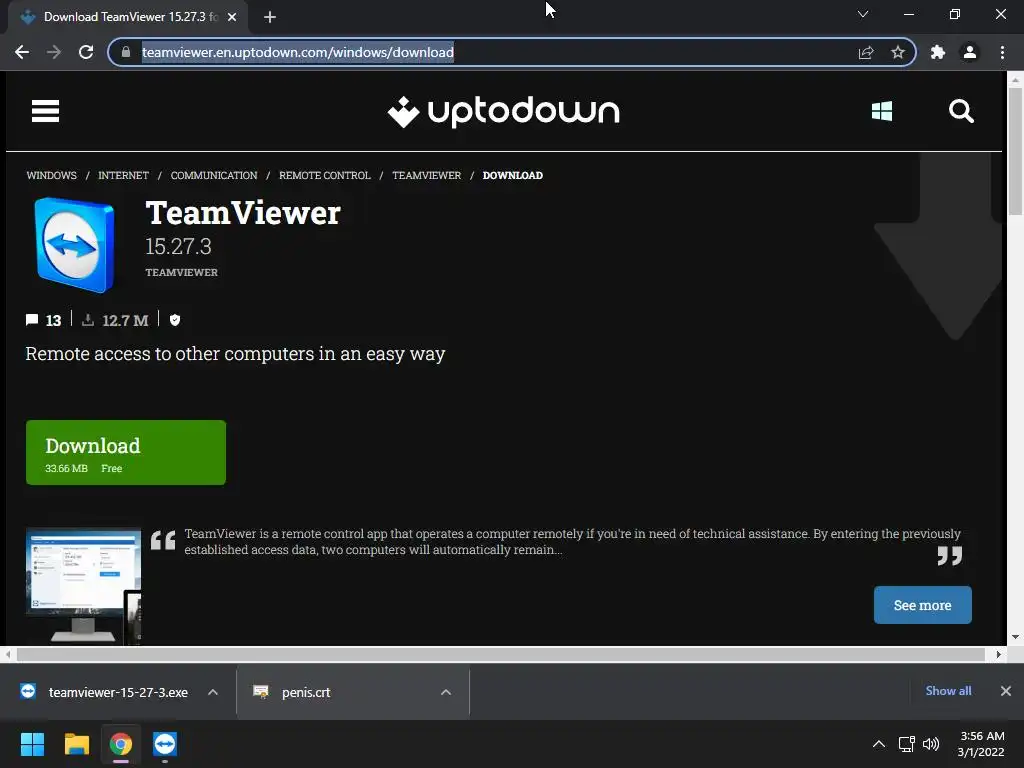The width and height of the screenshot is (1024, 768).
Task: Share this page icon in address bar
Action: [866, 52]
